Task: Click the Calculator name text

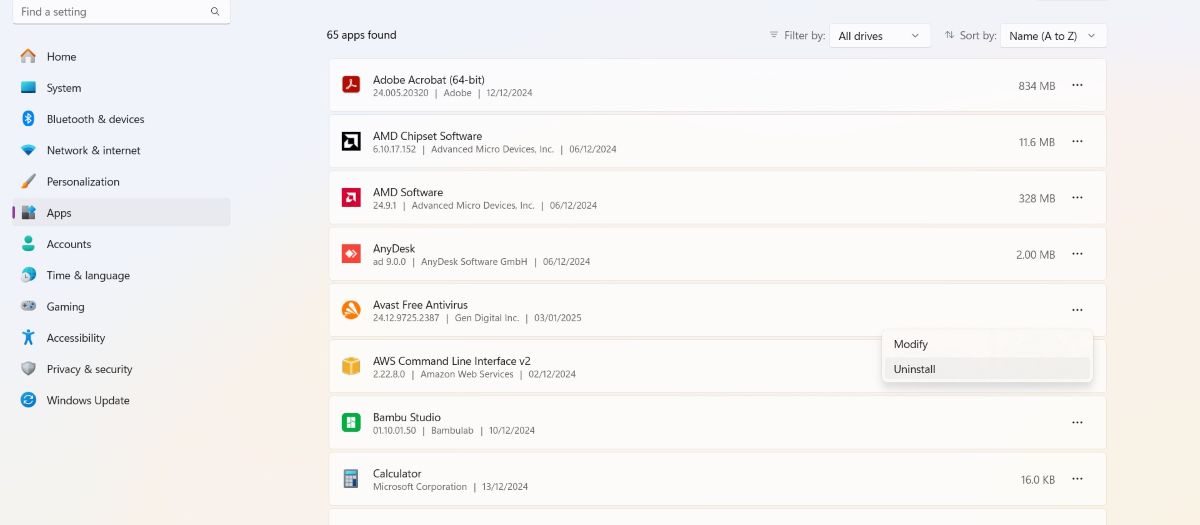Action: tap(397, 474)
